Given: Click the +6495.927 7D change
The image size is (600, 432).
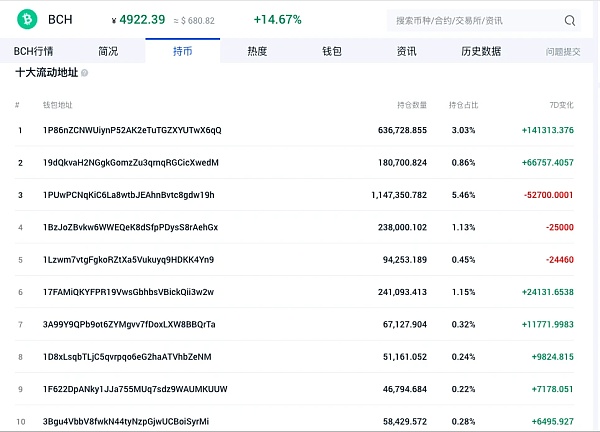Looking at the screenshot, I should coord(553,421).
